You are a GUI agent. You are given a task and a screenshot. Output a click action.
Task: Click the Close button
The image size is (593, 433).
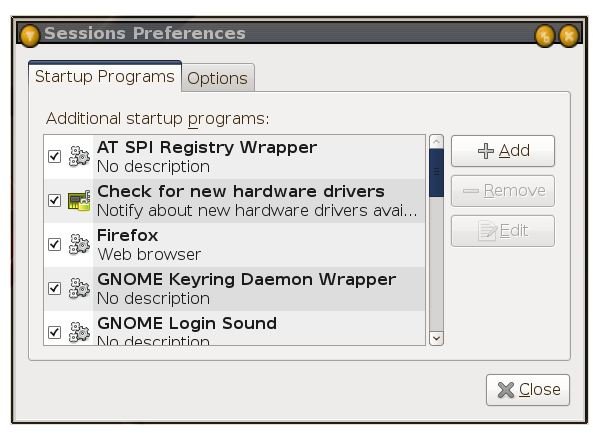528,390
